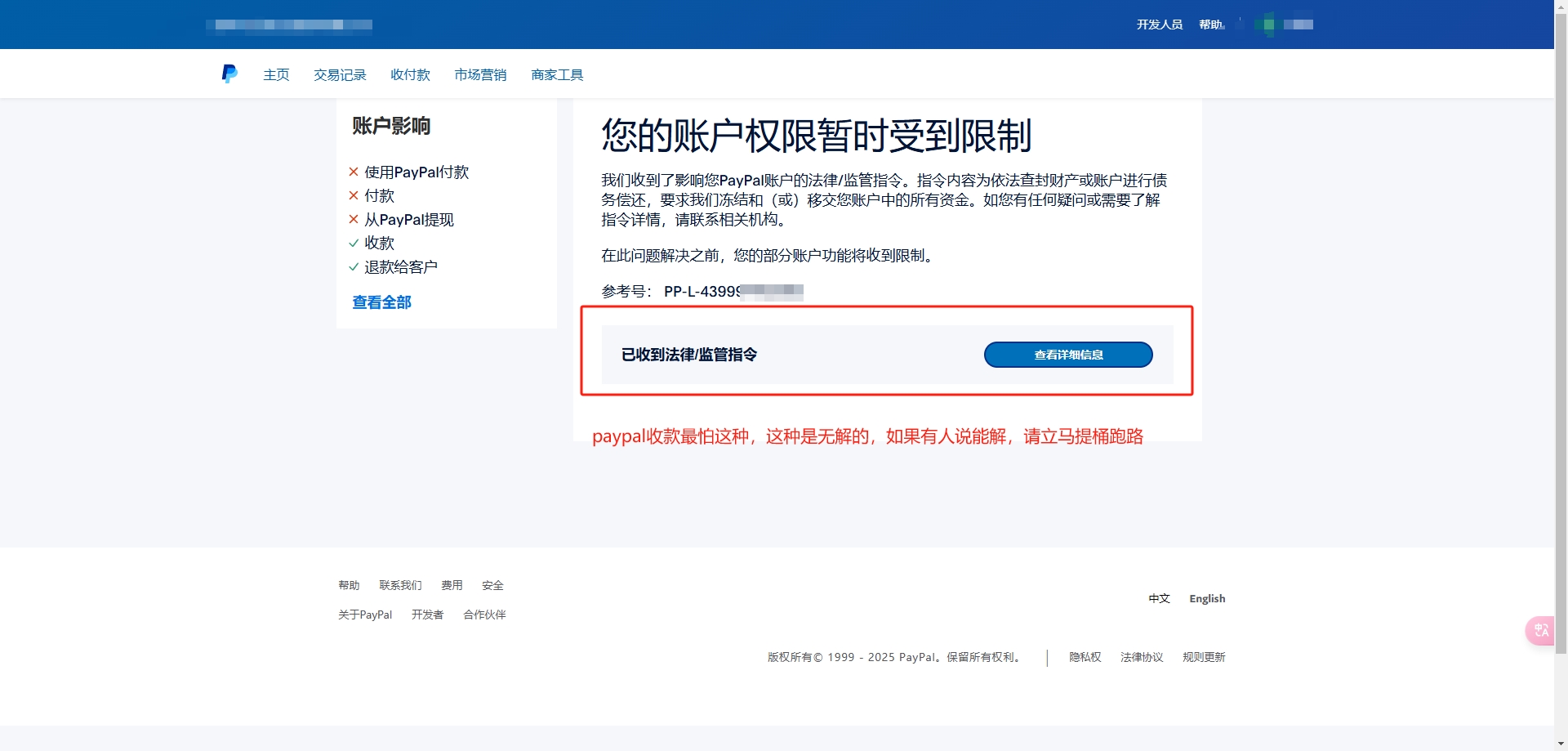
Task: Click the 使用PayPal付款 restriction row
Action: tap(408, 172)
